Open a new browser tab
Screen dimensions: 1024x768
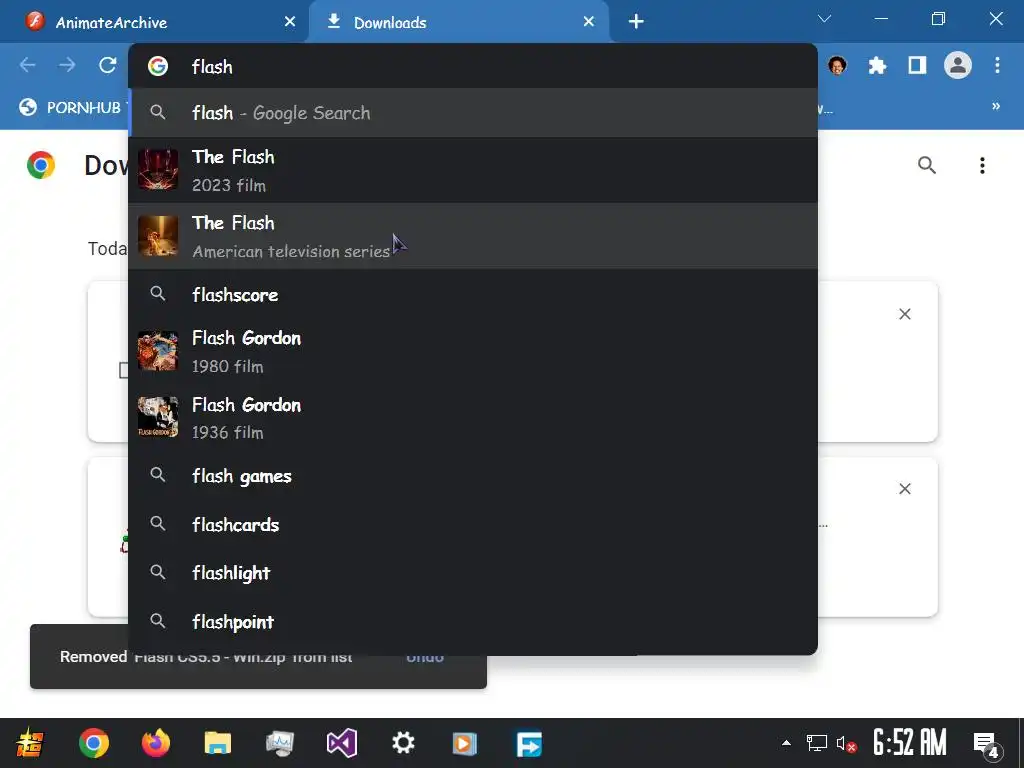click(x=636, y=22)
